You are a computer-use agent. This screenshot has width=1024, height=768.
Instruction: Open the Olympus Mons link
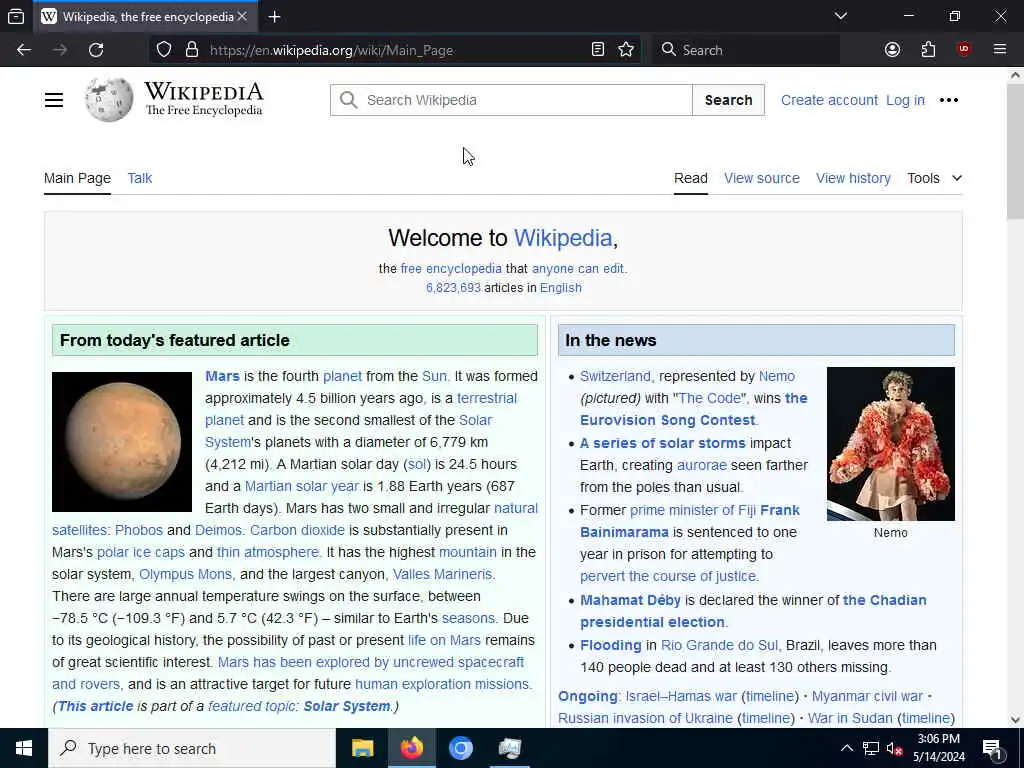click(x=185, y=574)
